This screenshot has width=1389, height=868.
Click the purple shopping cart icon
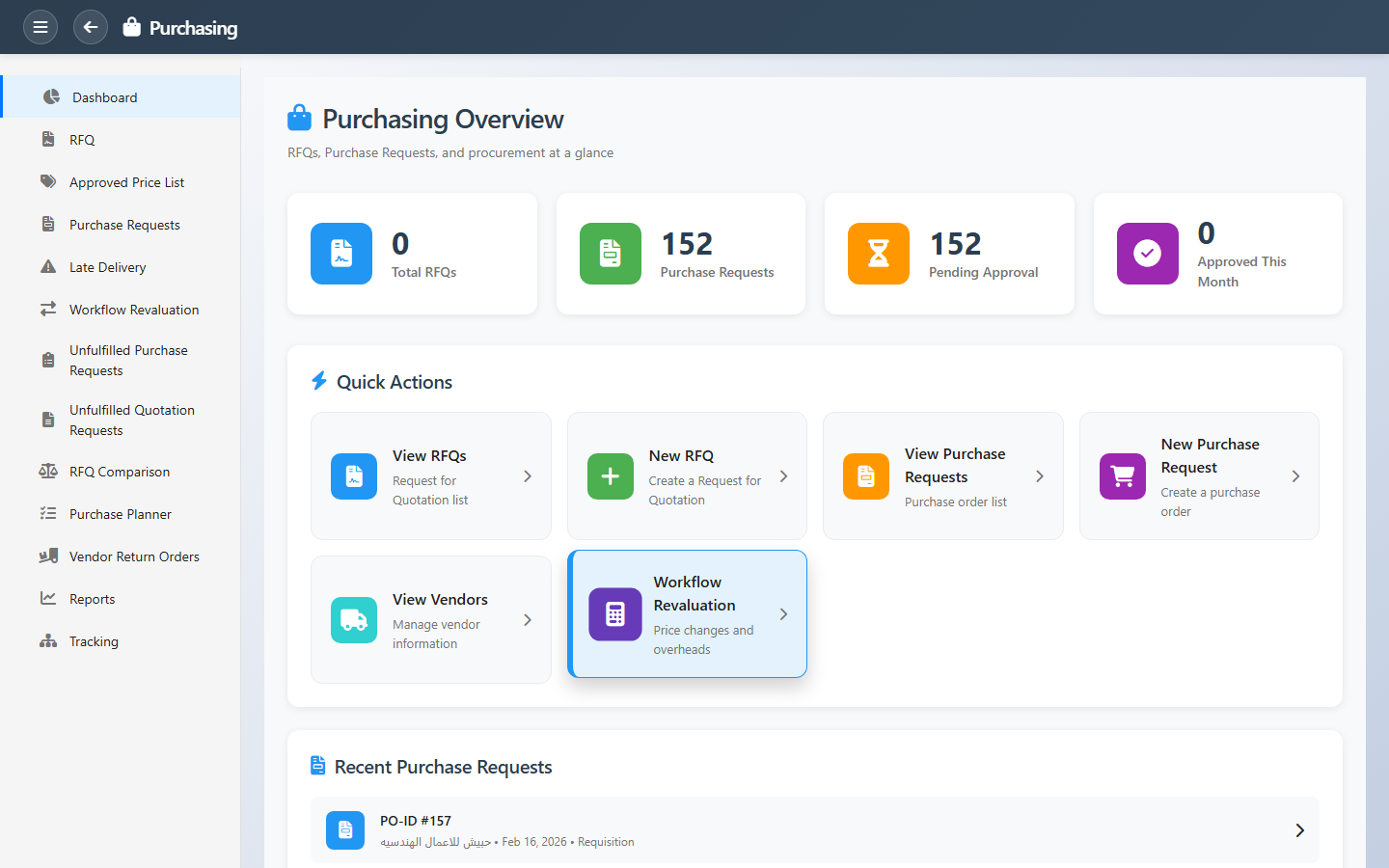1123,476
